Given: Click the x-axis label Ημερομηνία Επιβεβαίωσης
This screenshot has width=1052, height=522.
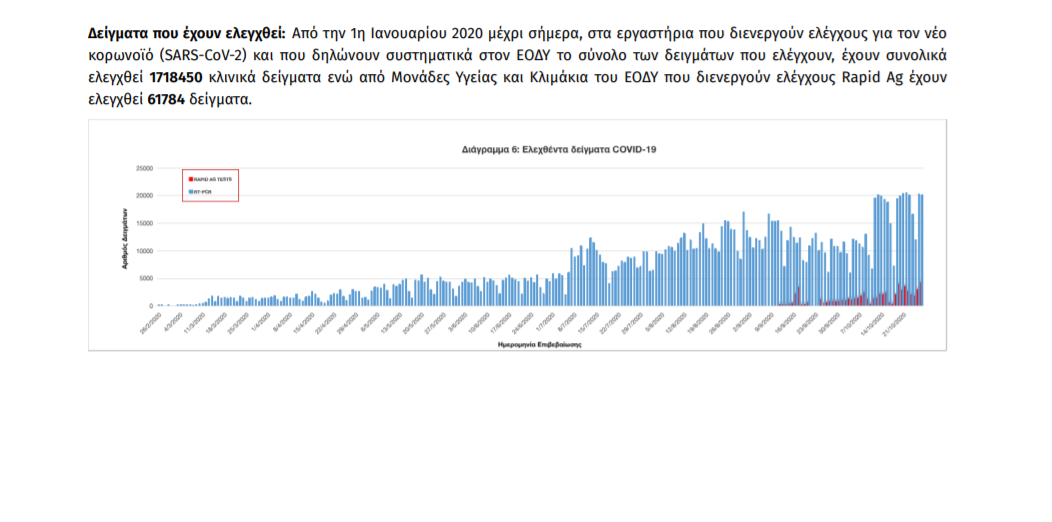Looking at the screenshot, I should click(539, 342).
